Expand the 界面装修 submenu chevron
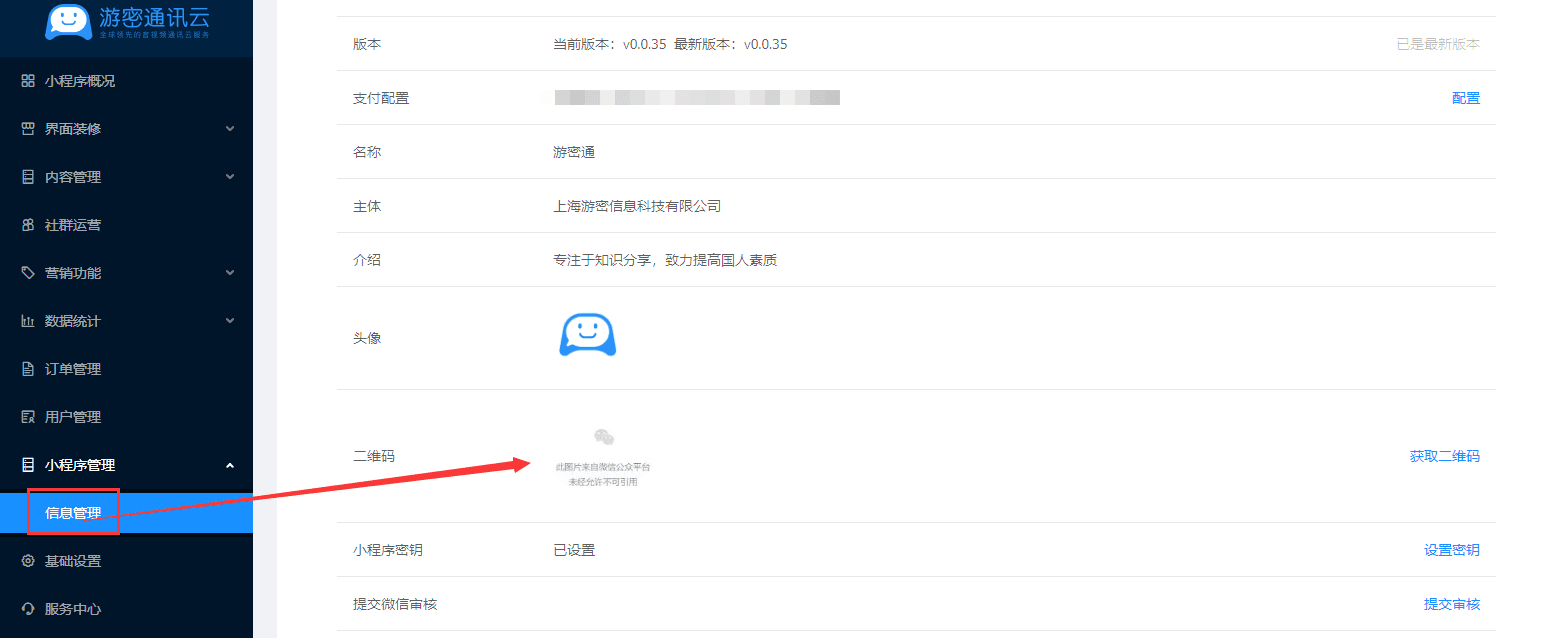The width and height of the screenshot is (1547, 638). coord(230,129)
